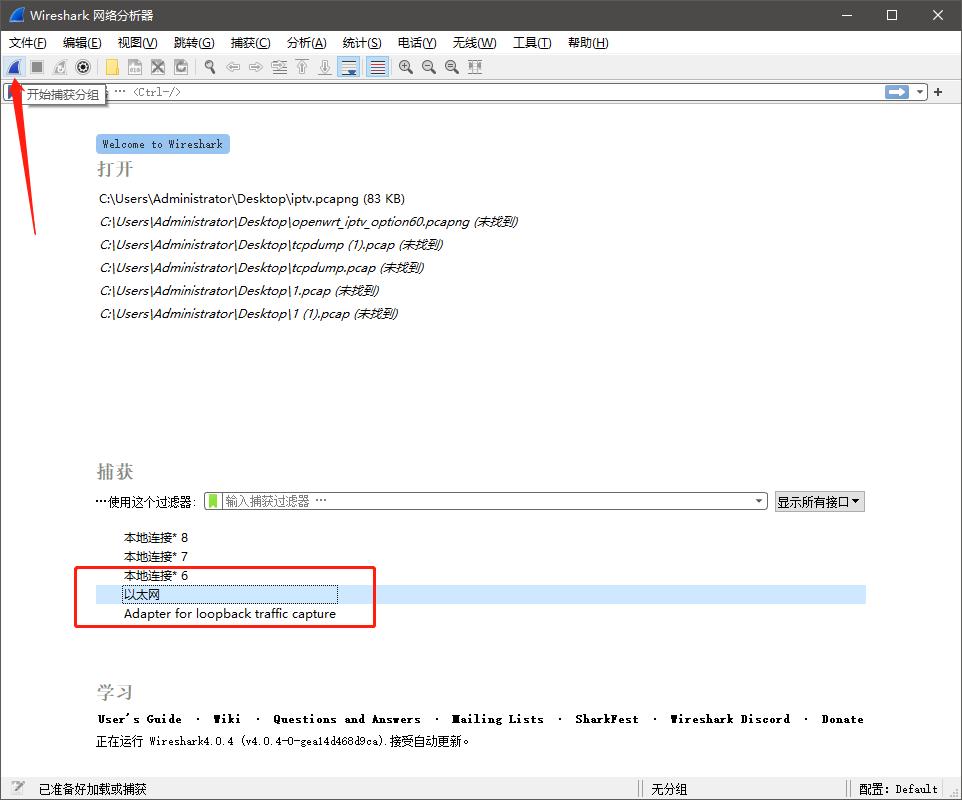Toggle auto-scroll during live capture
Viewport: 962px width, 800px height.
click(x=349, y=67)
